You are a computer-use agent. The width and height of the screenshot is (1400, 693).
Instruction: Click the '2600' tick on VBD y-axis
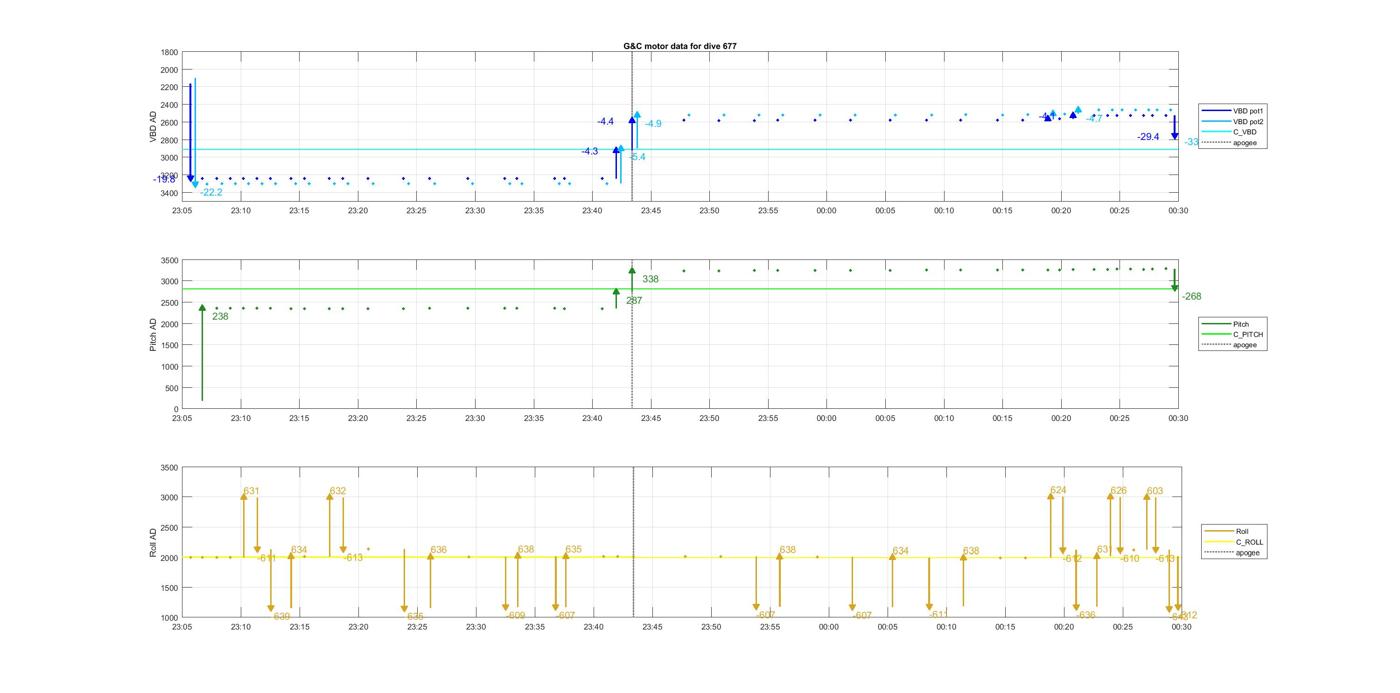169,123
